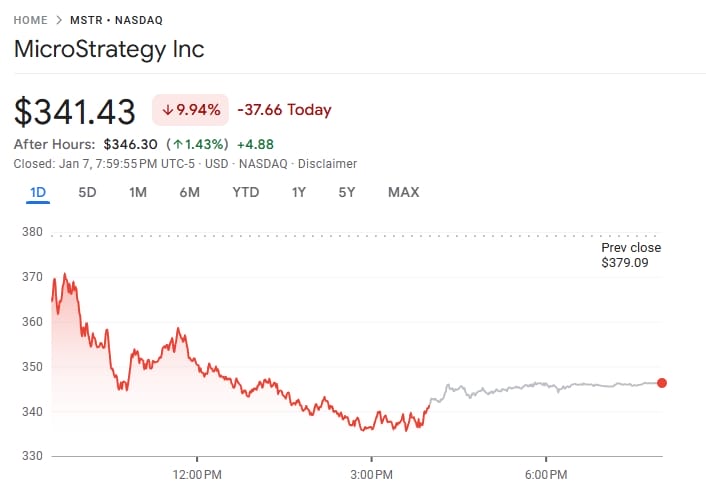Click the 6:00PM time axis label
The height and width of the screenshot is (494, 706).
[547, 473]
